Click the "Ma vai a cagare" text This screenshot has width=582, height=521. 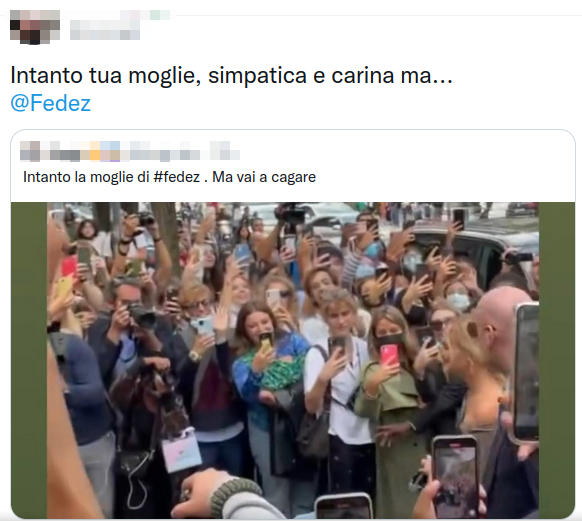(264, 177)
